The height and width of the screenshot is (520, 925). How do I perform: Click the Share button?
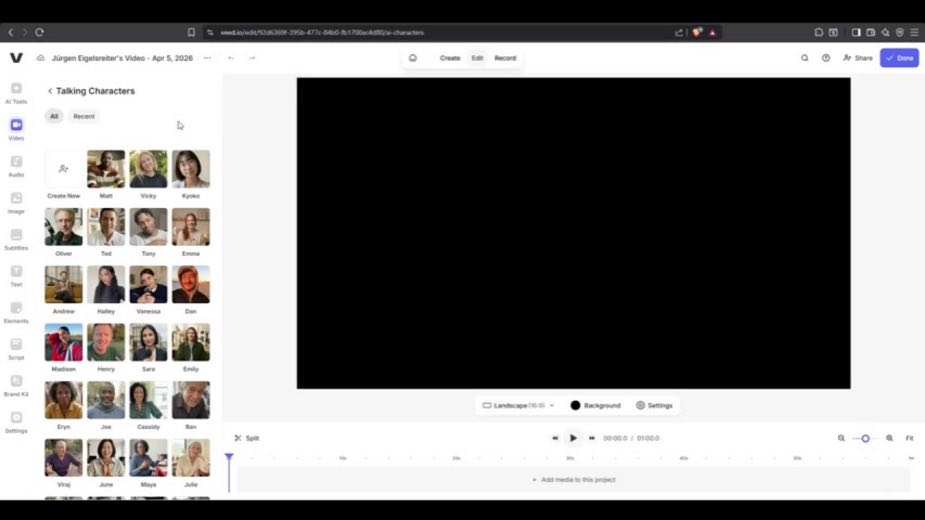[x=858, y=58]
